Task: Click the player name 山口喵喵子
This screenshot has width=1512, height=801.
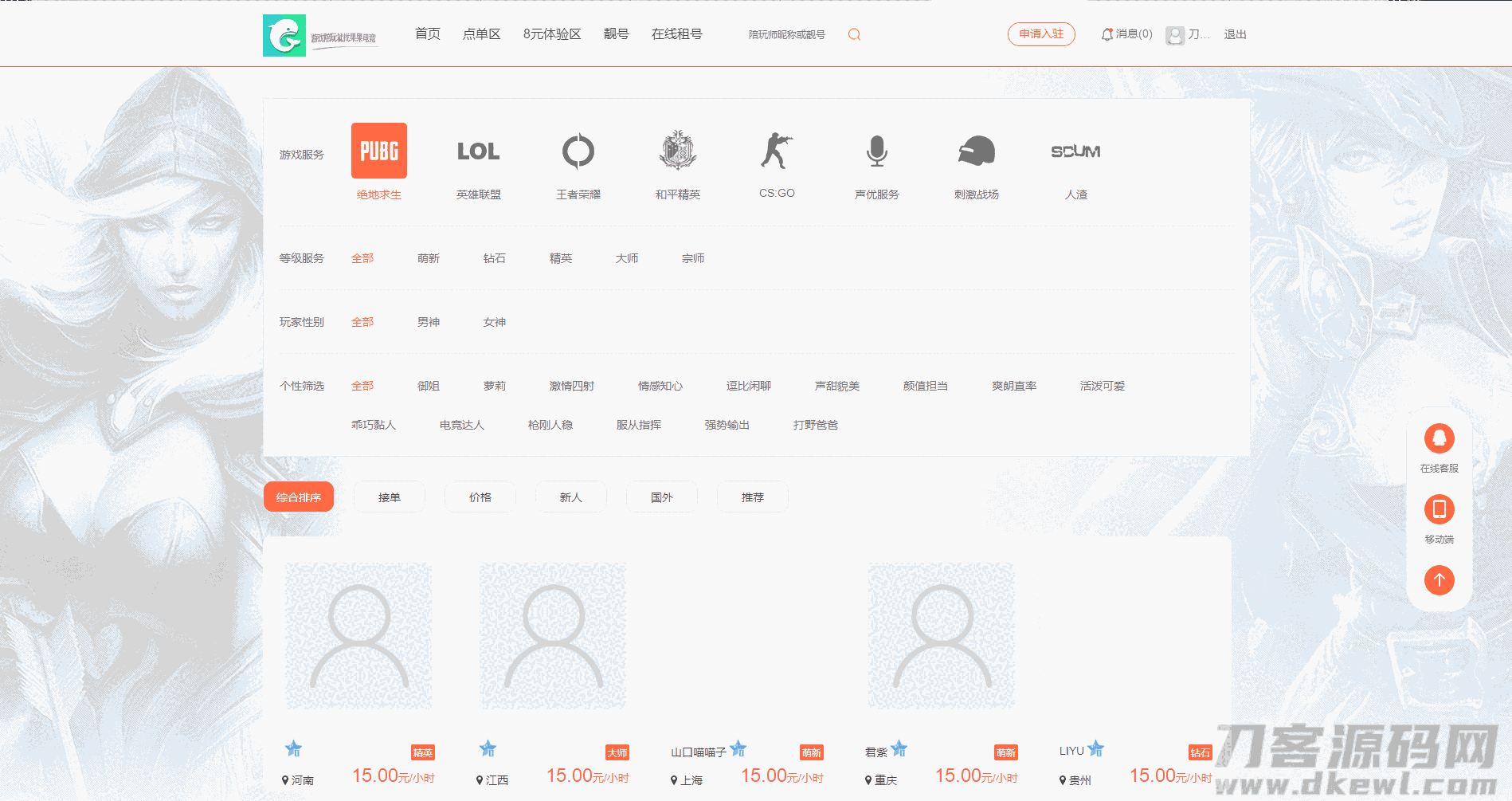Action: 699,752
